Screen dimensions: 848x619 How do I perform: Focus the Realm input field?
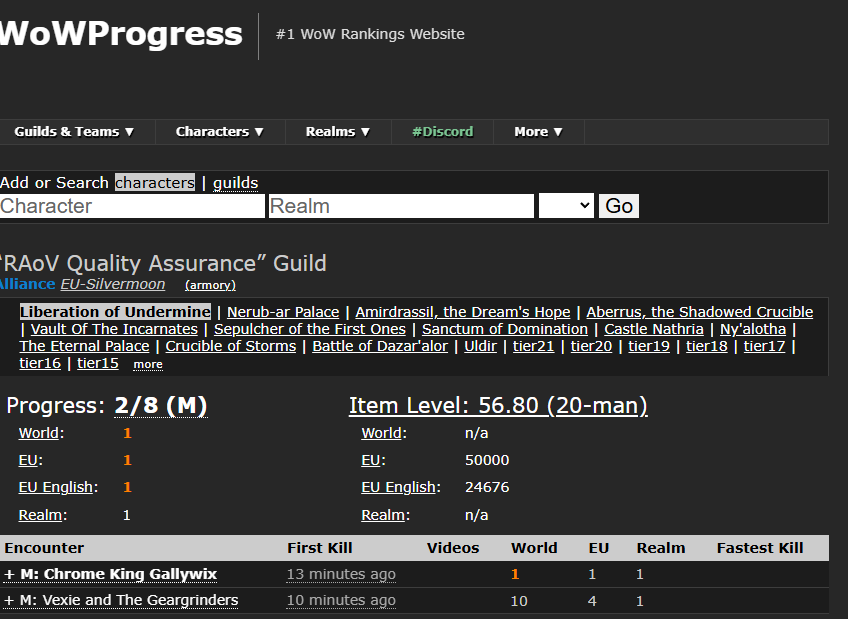coord(401,206)
